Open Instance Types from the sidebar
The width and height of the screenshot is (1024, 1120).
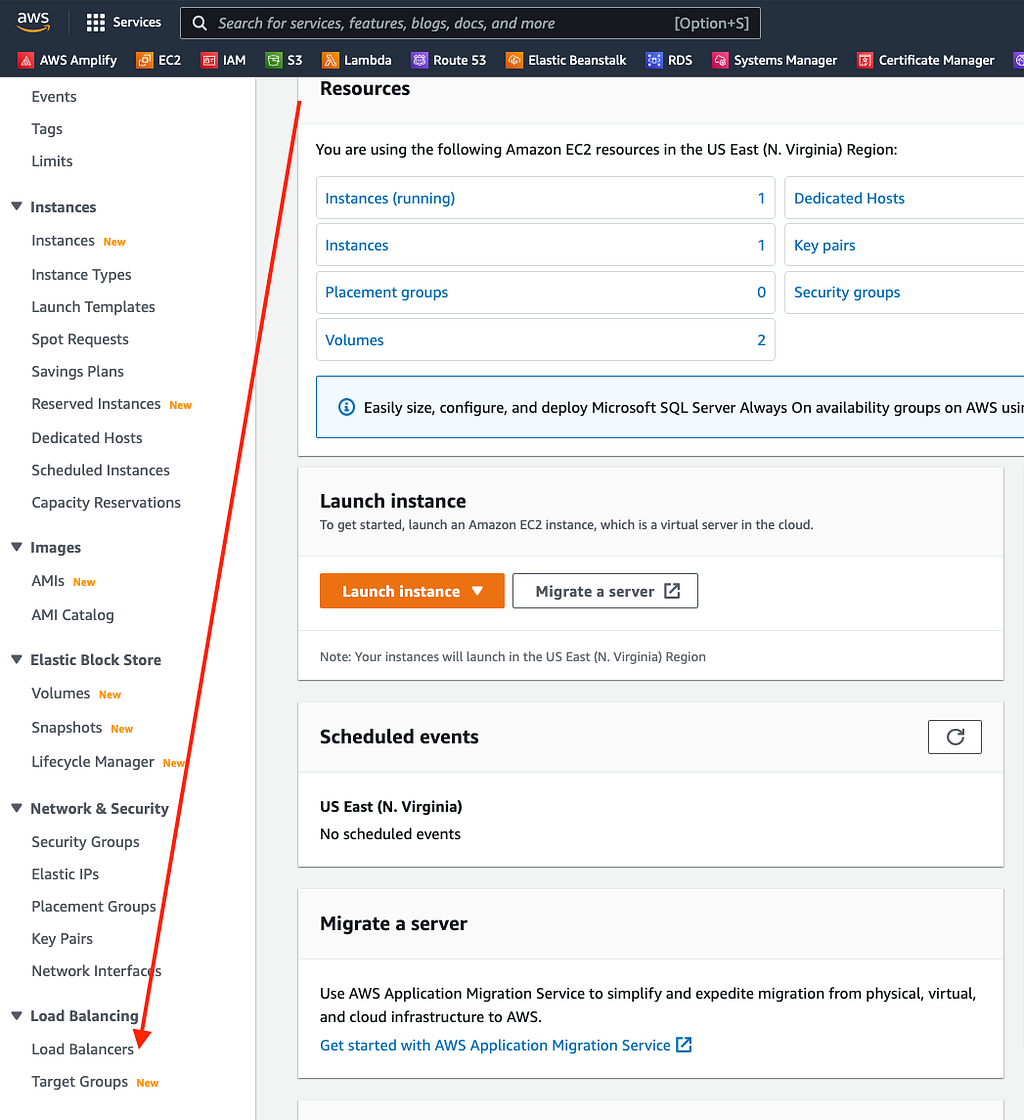coord(80,274)
